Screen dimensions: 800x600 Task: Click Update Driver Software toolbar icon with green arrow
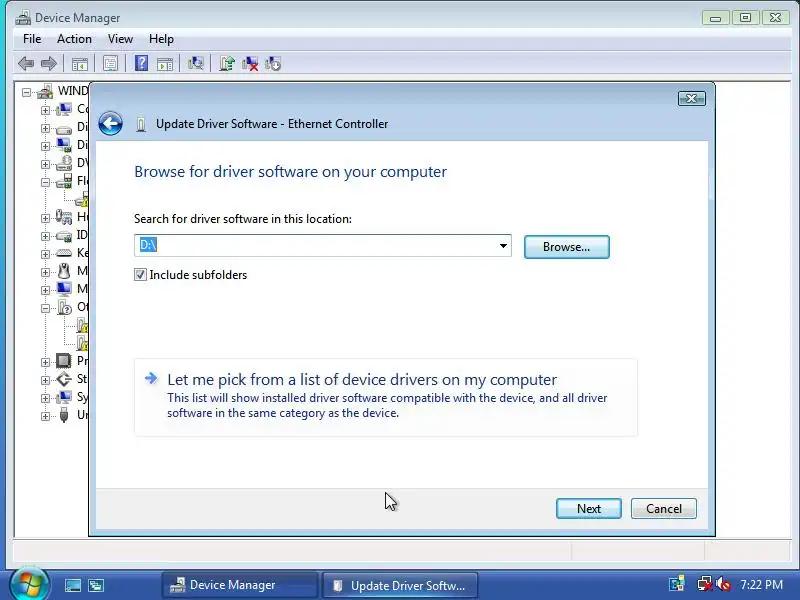point(227,63)
